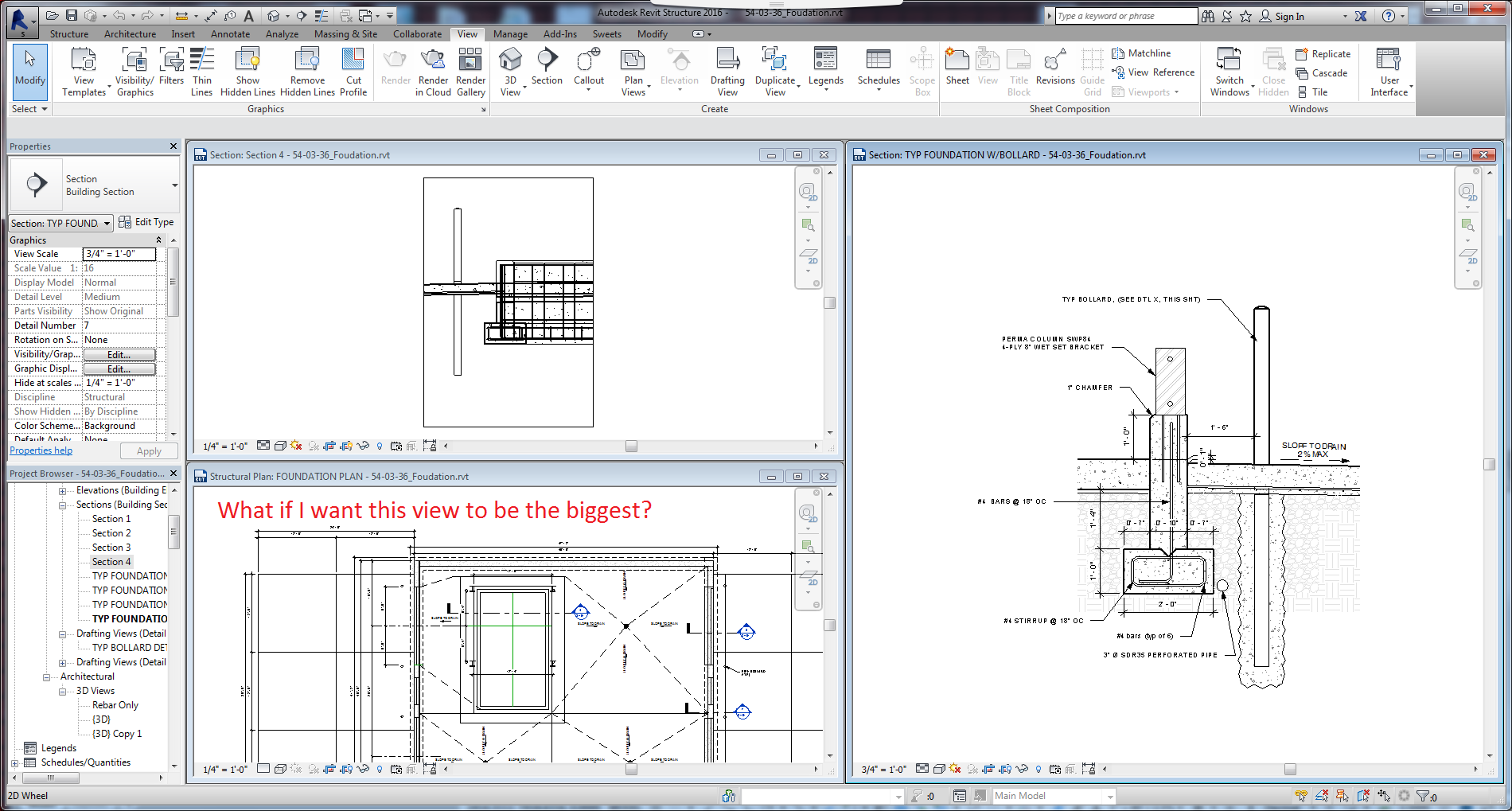Select Section 2 in the Project Browser
This screenshot has height=811, width=1512.
click(x=111, y=533)
